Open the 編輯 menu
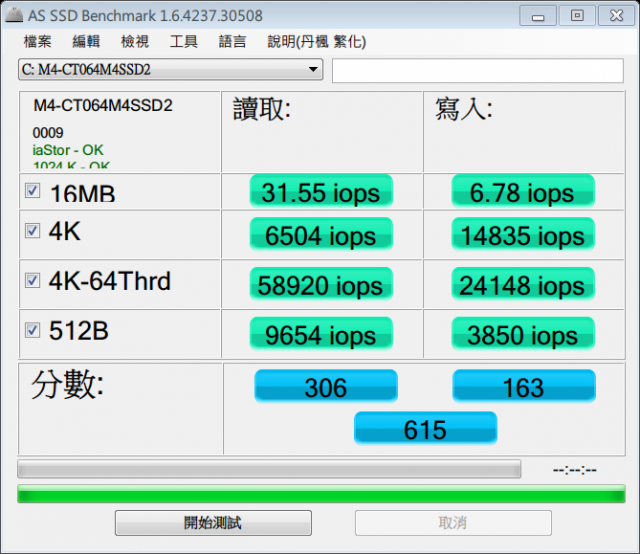Viewport: 640px width, 554px height. pyautogui.click(x=86, y=41)
